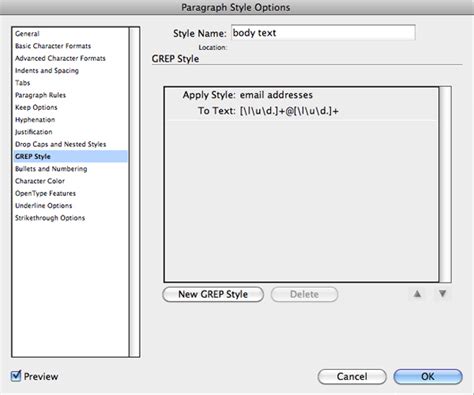Image resolution: width=474 pixels, height=395 pixels.
Task: Open the General category
Action: [27, 34]
